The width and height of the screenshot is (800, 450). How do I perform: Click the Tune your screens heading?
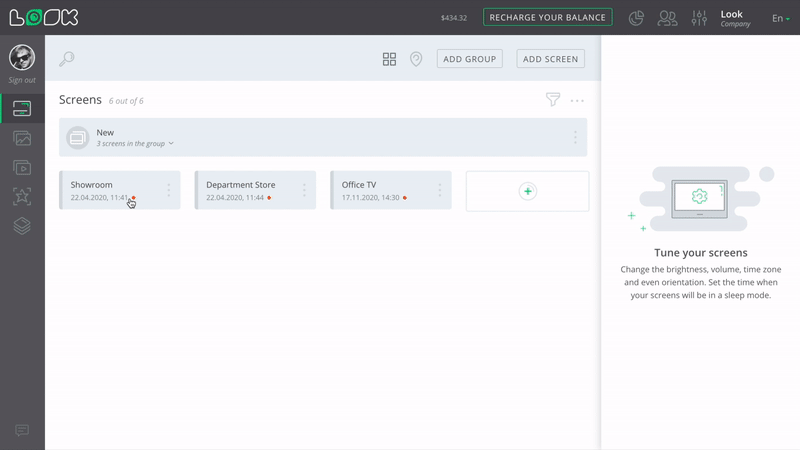coord(701,253)
